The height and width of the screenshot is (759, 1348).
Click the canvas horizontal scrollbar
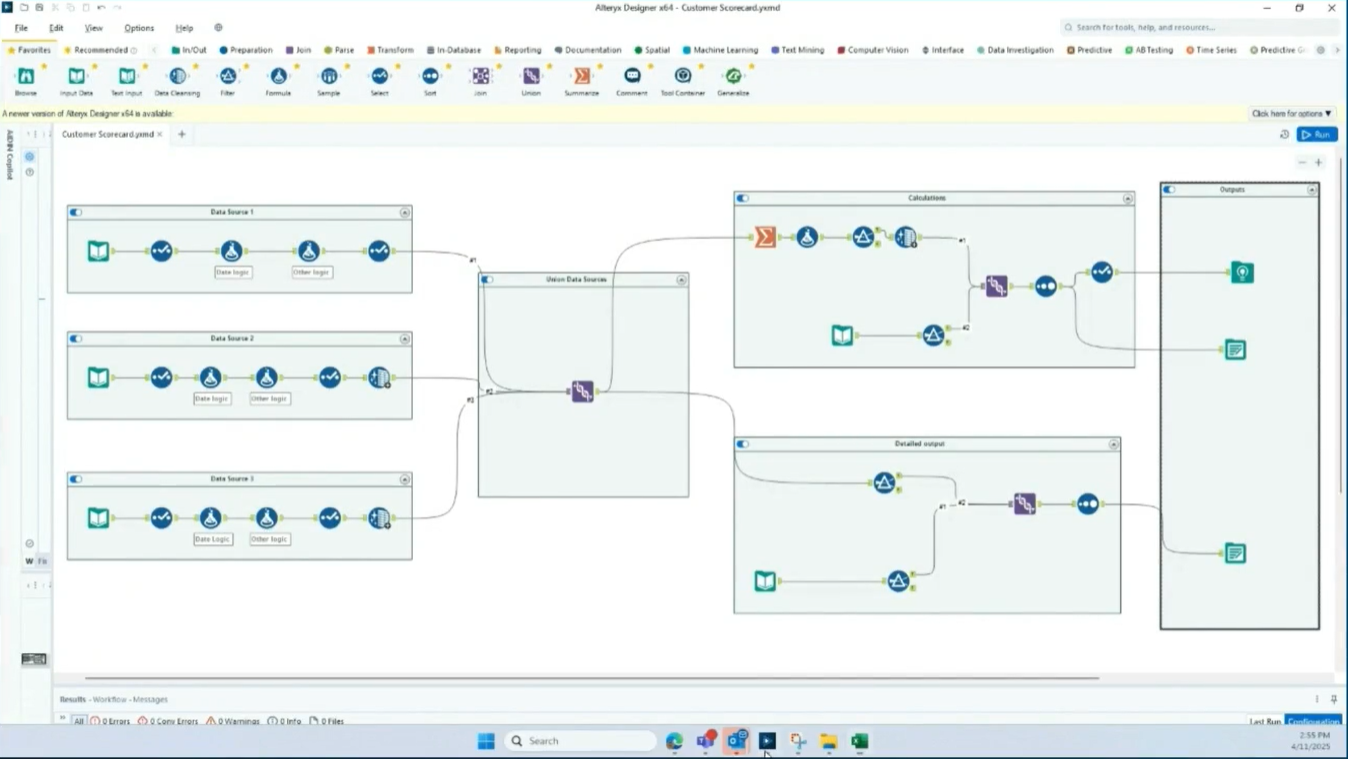coord(591,678)
